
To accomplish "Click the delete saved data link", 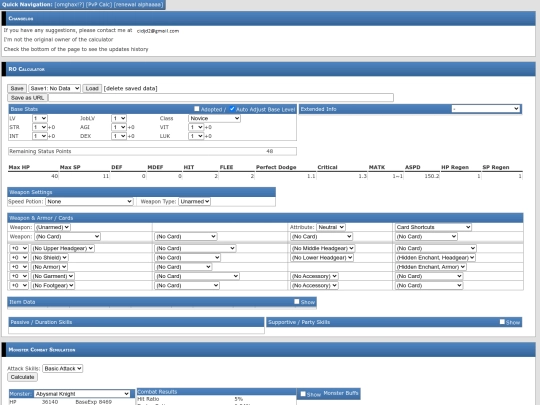I will click(x=131, y=89).
